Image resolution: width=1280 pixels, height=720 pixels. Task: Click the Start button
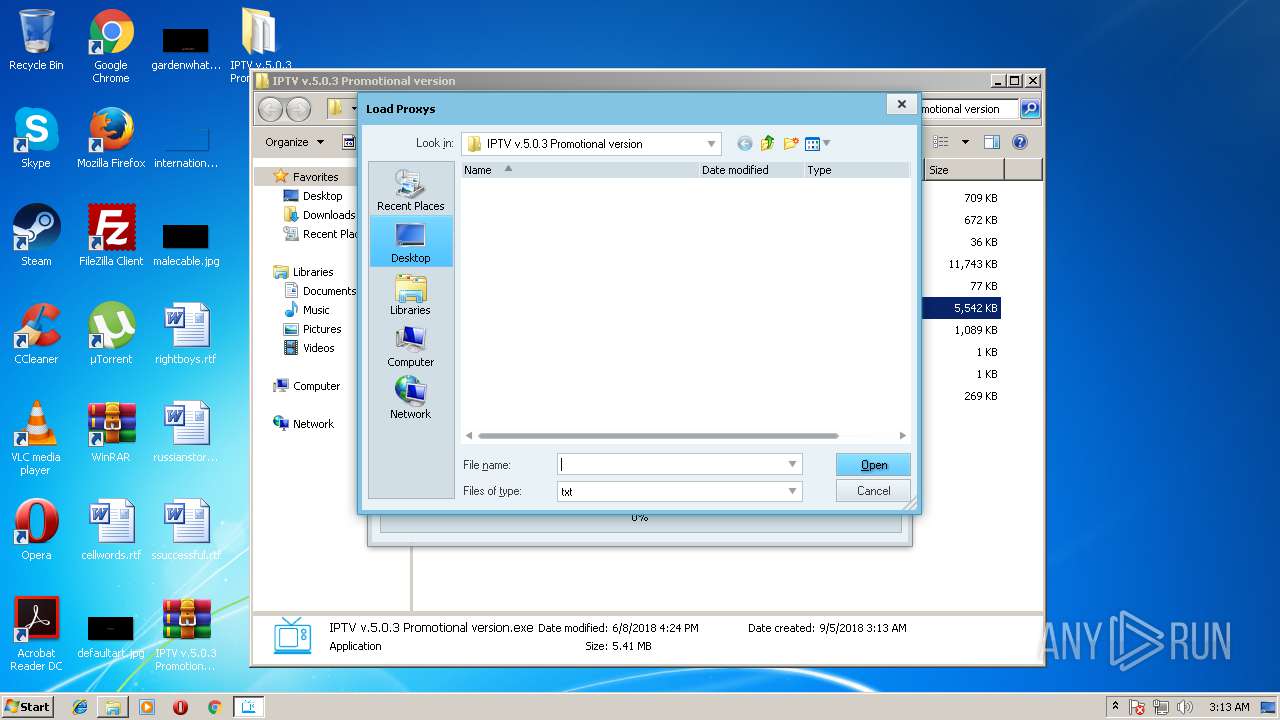pyautogui.click(x=28, y=706)
